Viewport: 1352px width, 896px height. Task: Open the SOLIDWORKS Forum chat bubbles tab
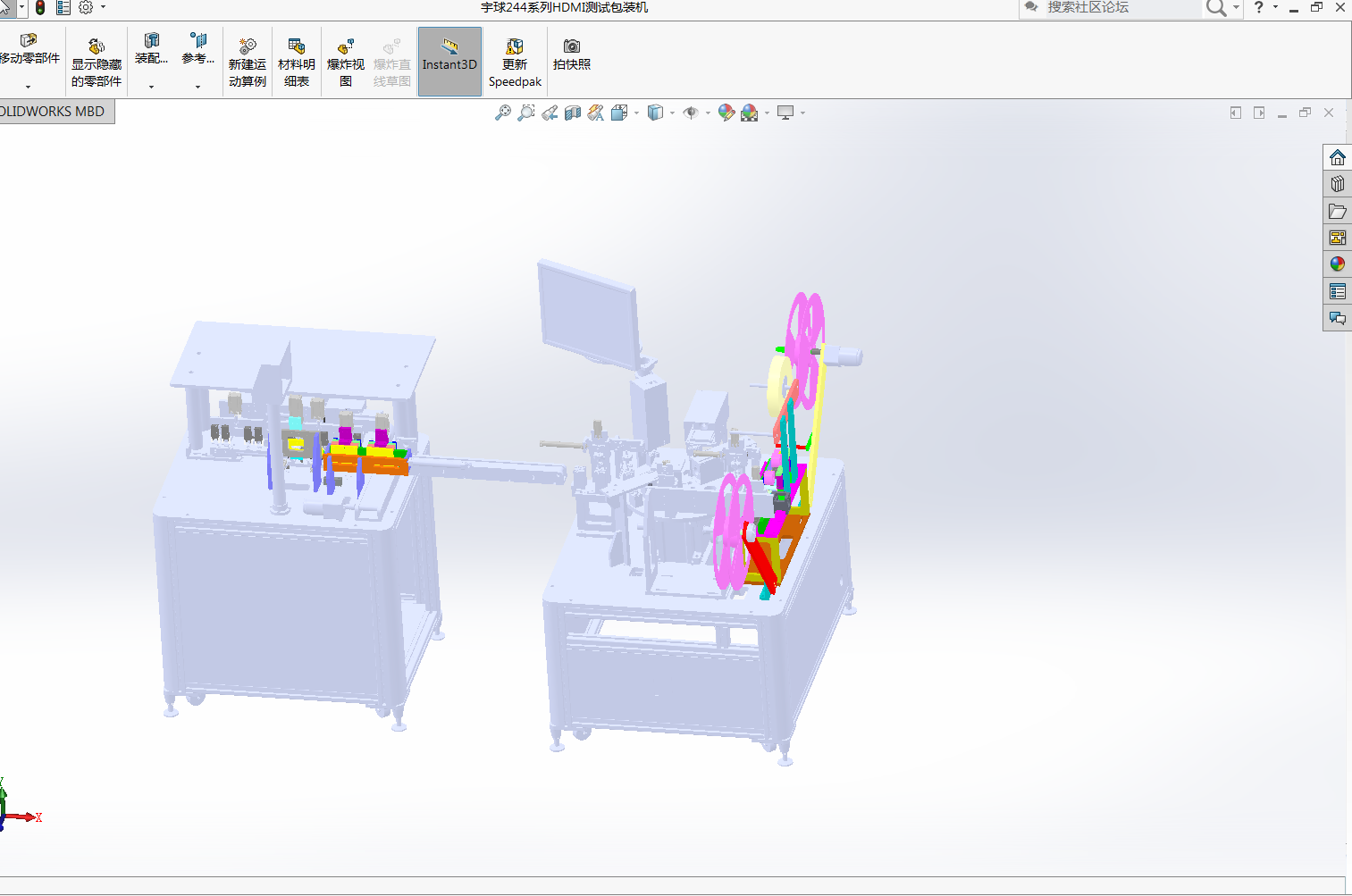click(1337, 318)
